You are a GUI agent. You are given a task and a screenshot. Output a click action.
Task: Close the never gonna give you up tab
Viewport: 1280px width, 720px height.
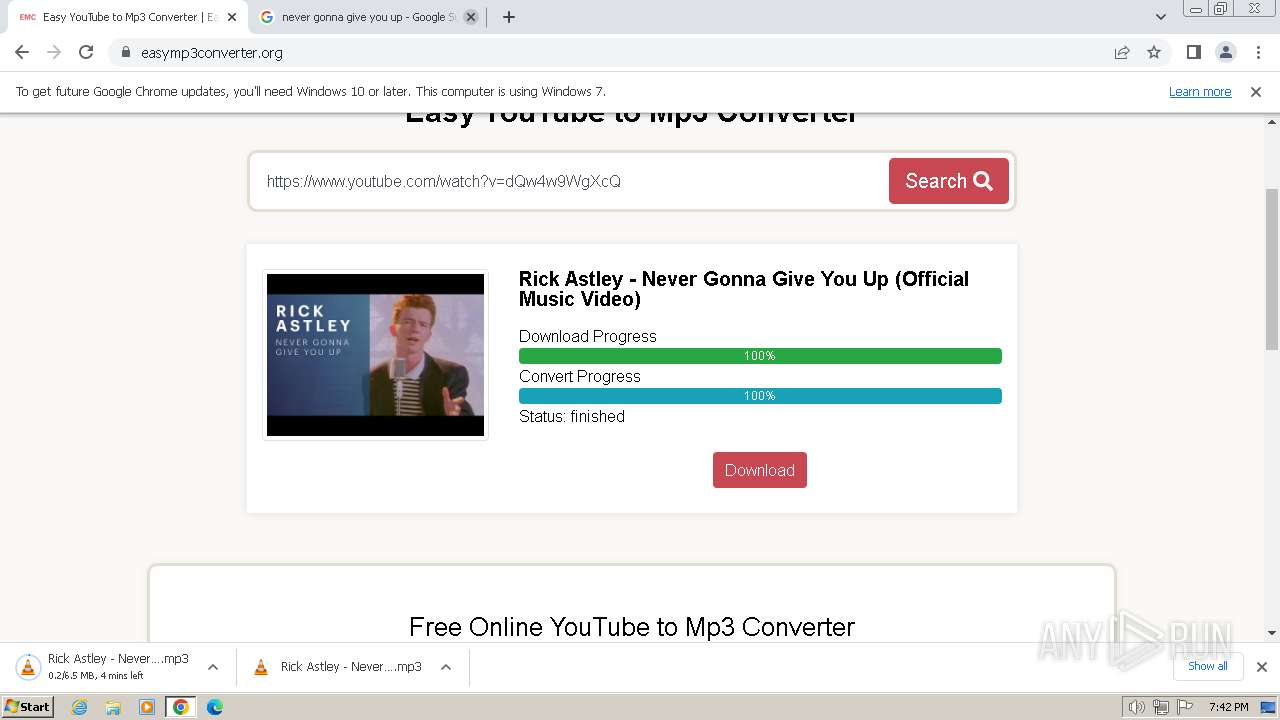click(471, 17)
